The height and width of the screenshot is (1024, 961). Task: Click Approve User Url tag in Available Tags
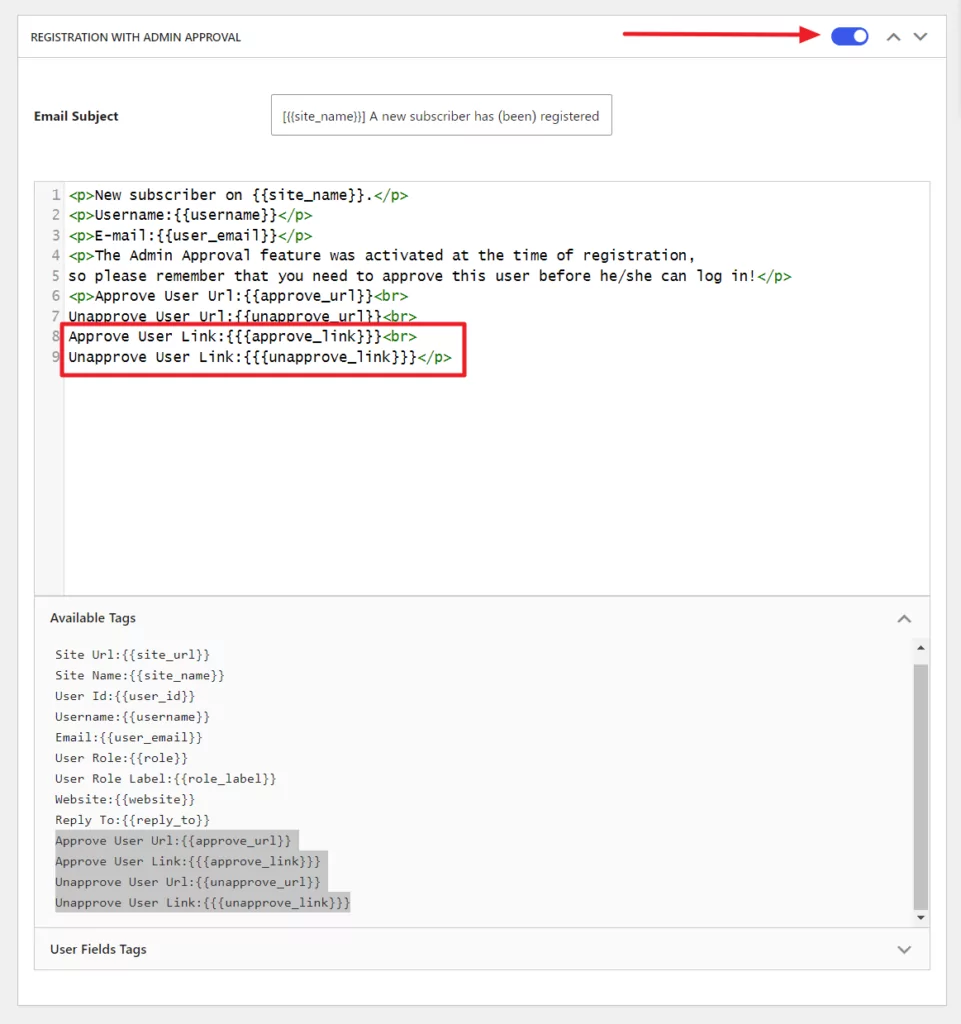coord(173,840)
